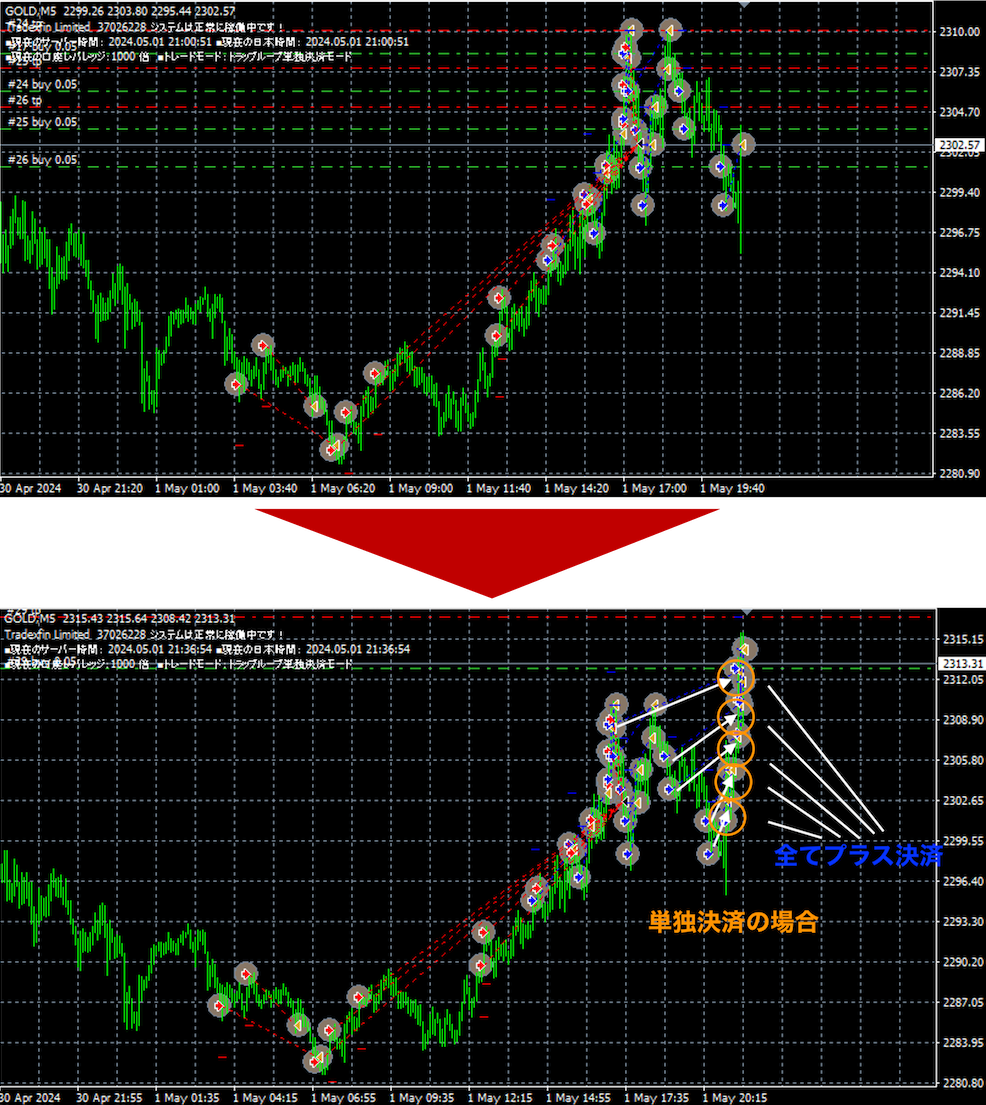
Task: Click the 1 May 17:00 time label
Action: coord(654,489)
